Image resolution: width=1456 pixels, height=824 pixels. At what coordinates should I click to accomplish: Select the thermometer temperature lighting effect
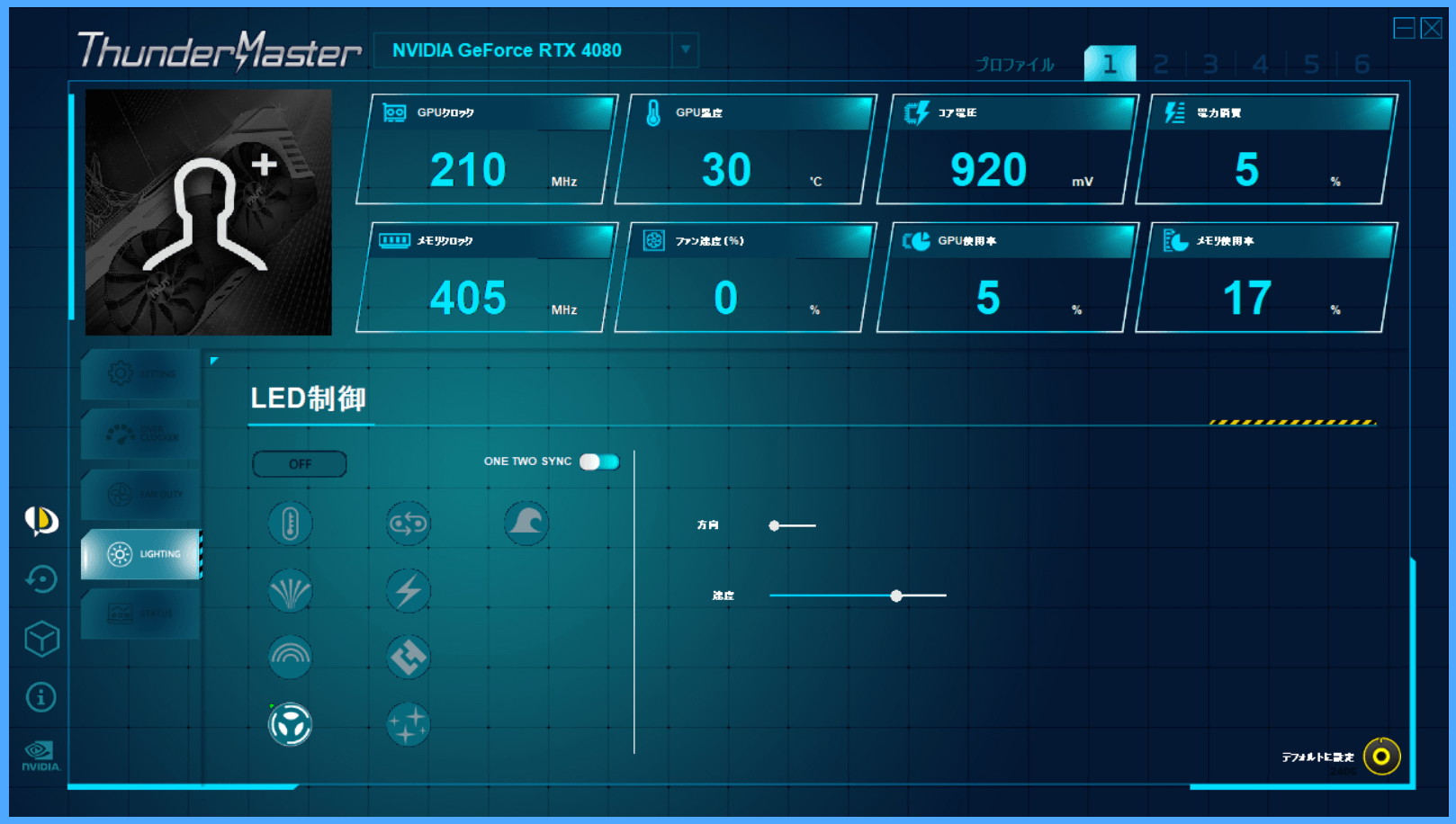pyautogui.click(x=290, y=524)
